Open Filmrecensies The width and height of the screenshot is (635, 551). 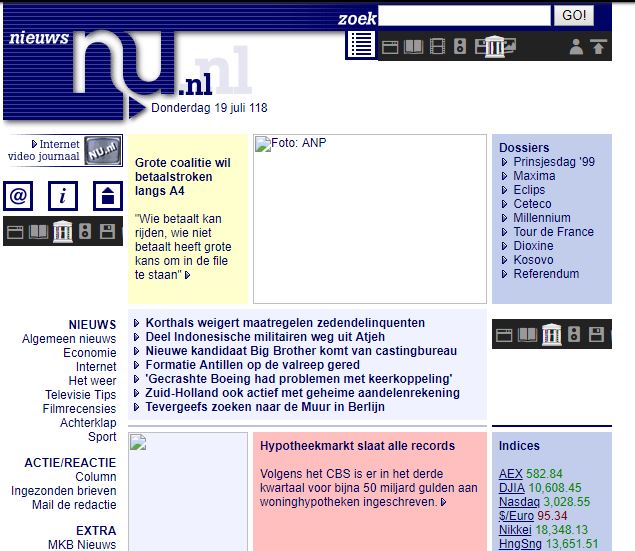[79, 409]
